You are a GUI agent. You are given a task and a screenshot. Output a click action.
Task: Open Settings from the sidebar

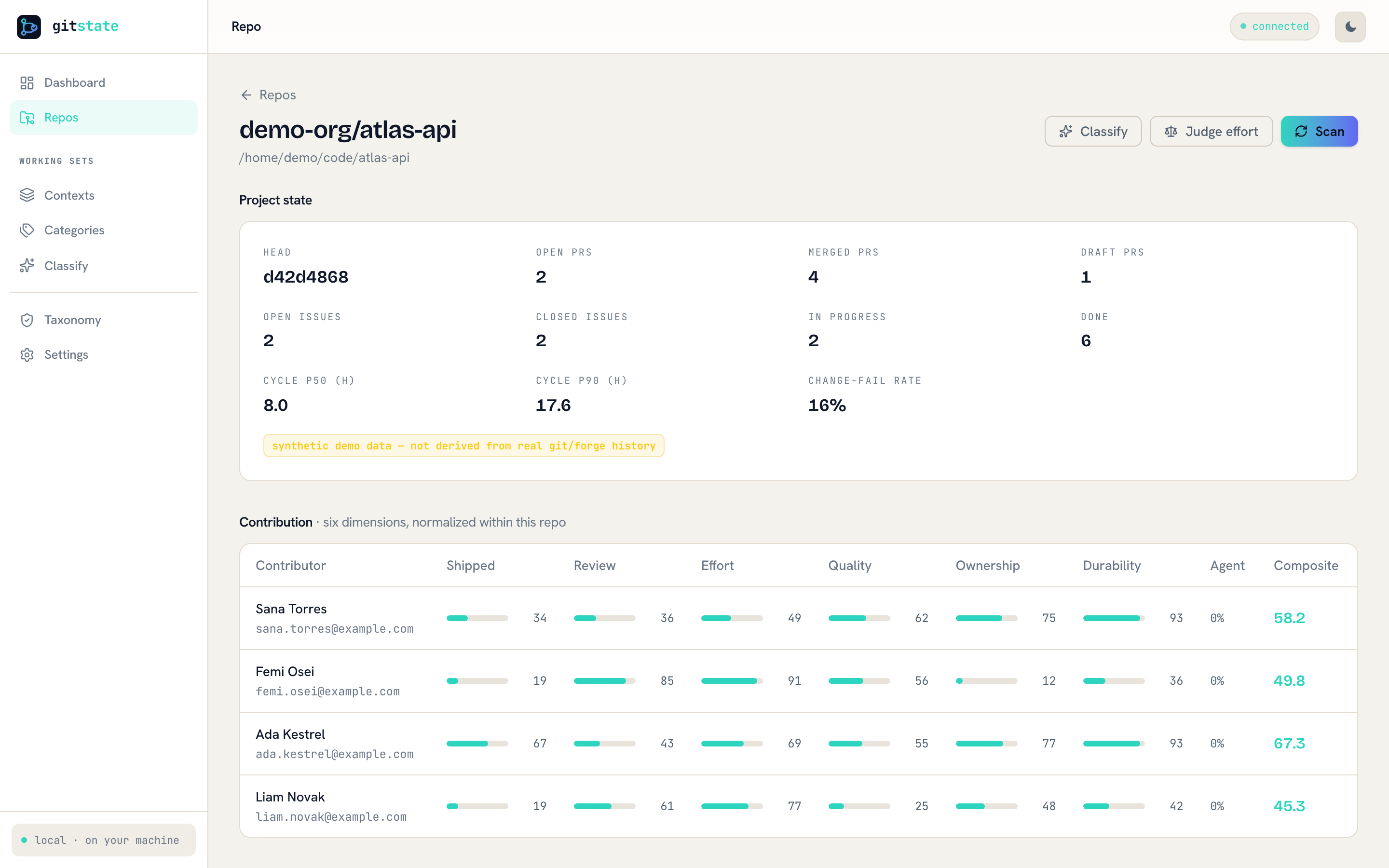click(104, 355)
